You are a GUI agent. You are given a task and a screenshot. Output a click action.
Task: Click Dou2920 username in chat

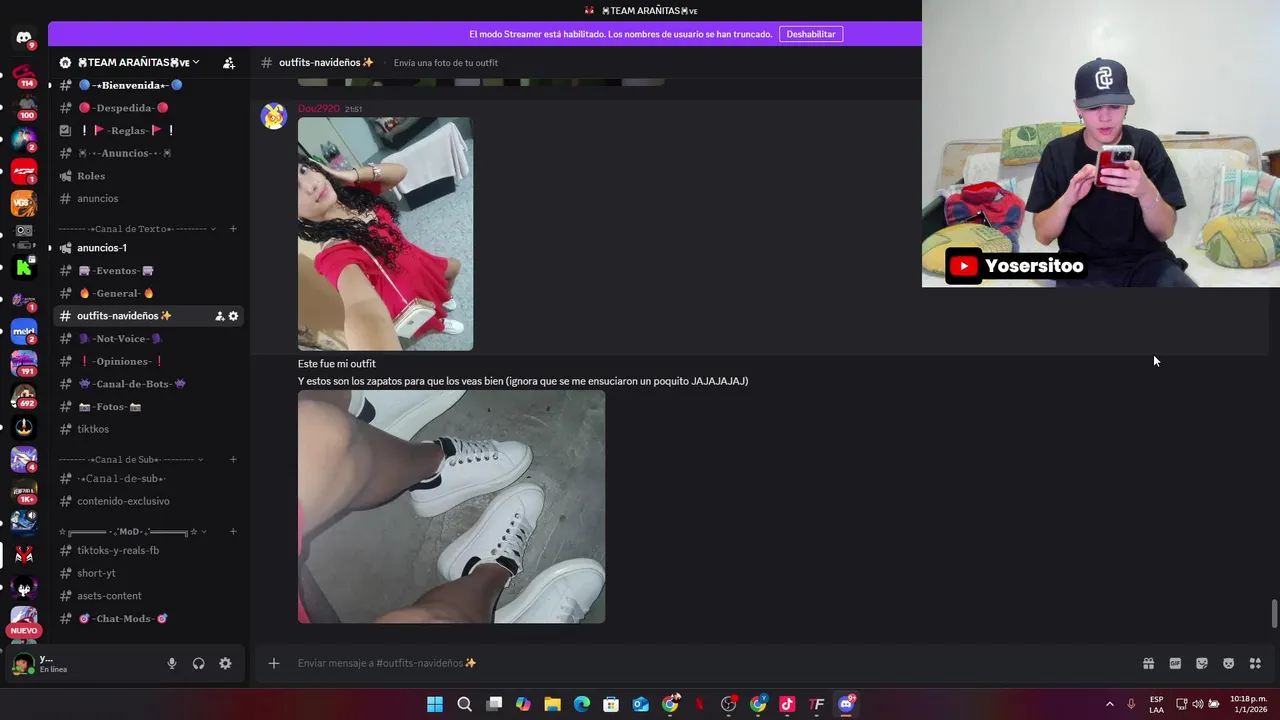pos(319,109)
